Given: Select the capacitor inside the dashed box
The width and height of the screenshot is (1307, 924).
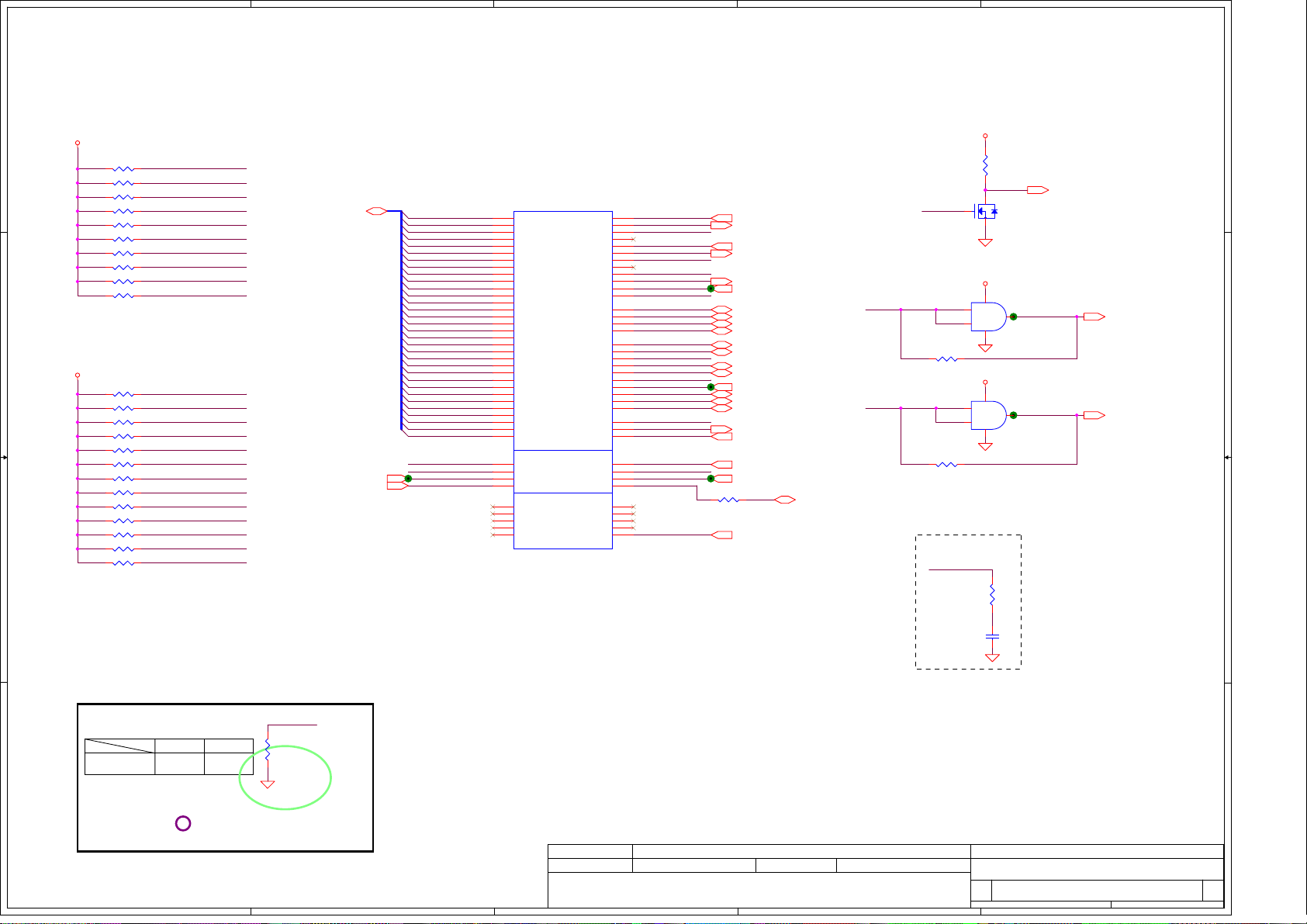Looking at the screenshot, I should (992, 636).
